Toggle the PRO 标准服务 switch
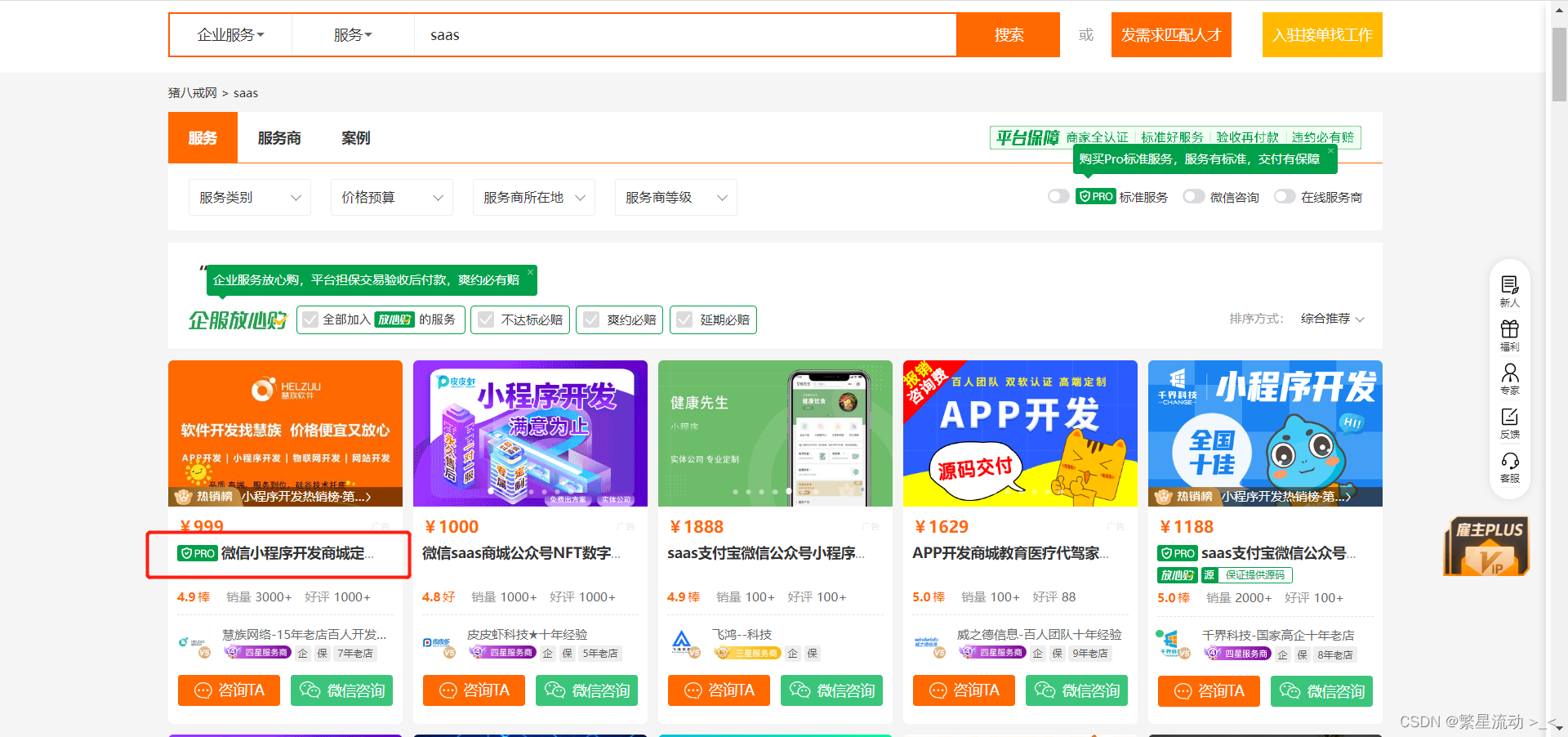1568x737 pixels. 1058,196
